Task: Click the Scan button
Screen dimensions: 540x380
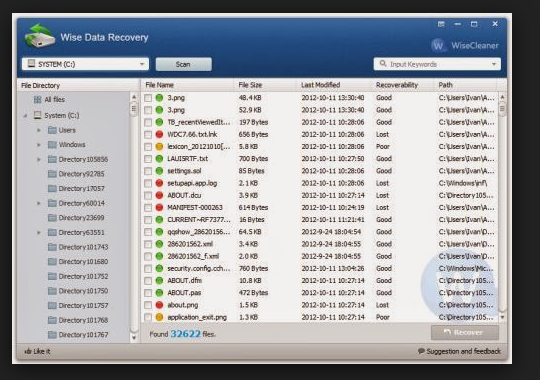Action: coord(184,64)
